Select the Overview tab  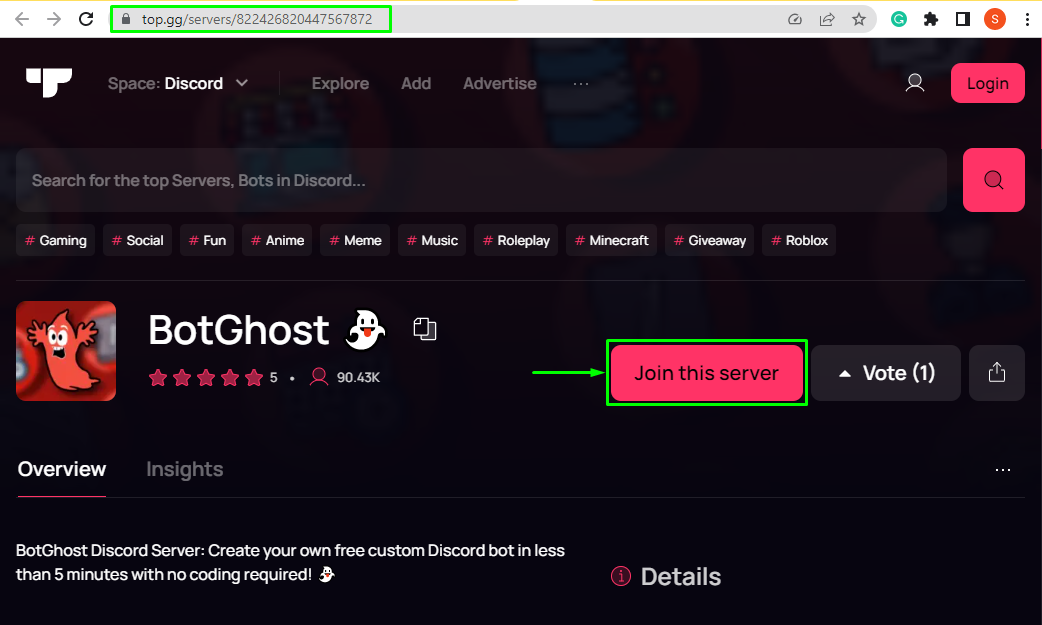62,469
